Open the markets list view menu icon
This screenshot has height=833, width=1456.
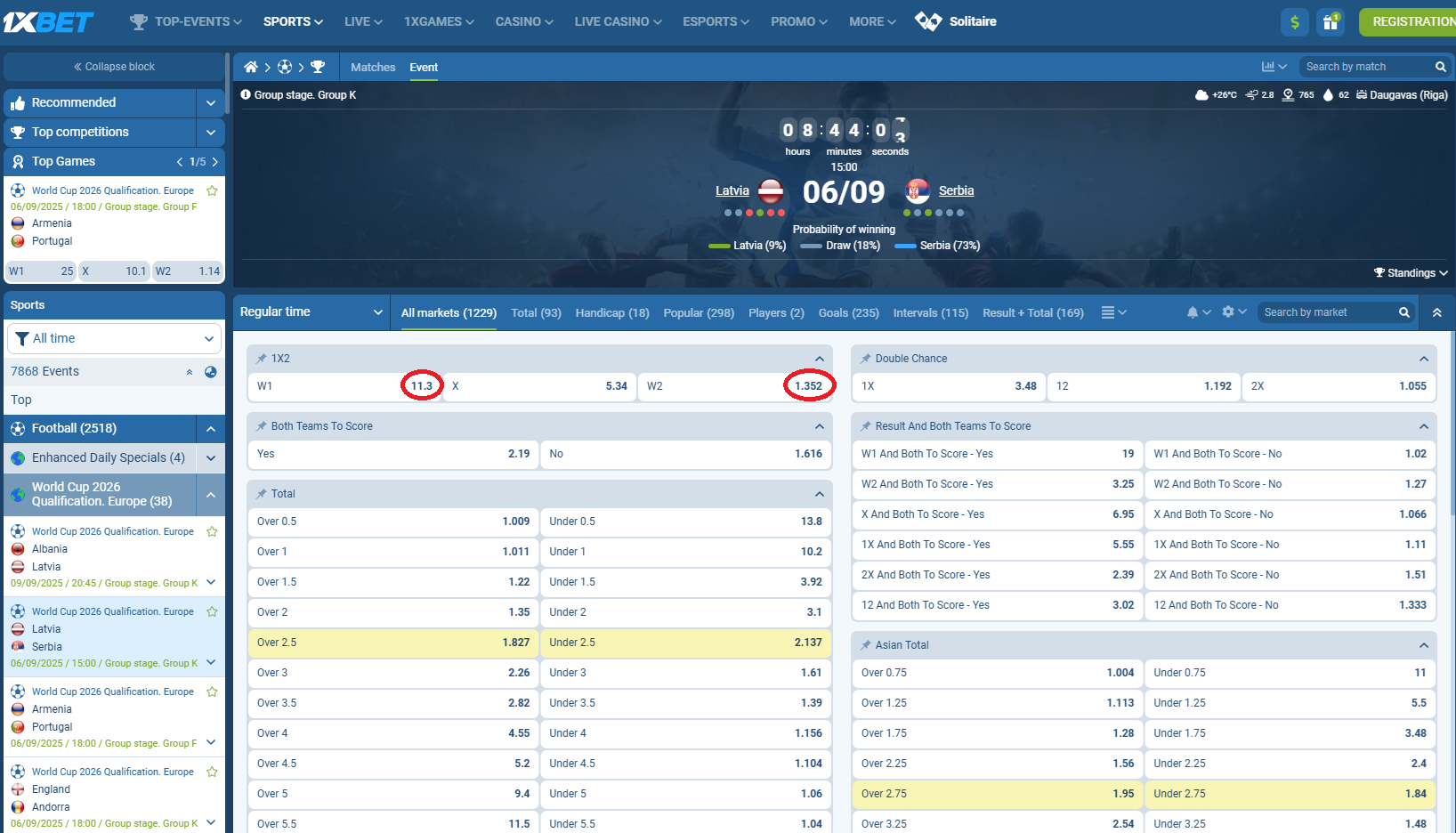pyautogui.click(x=1108, y=312)
